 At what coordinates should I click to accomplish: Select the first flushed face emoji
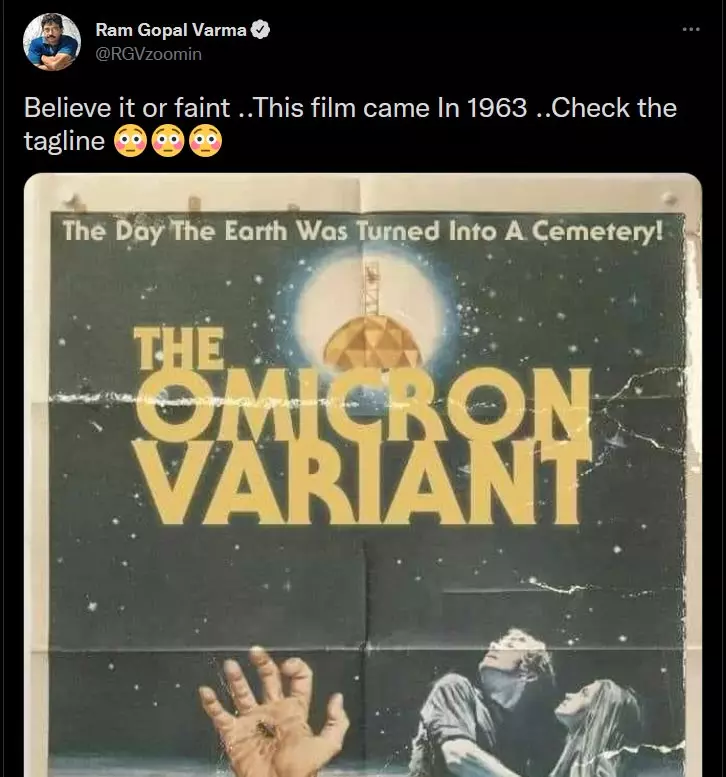click(130, 141)
